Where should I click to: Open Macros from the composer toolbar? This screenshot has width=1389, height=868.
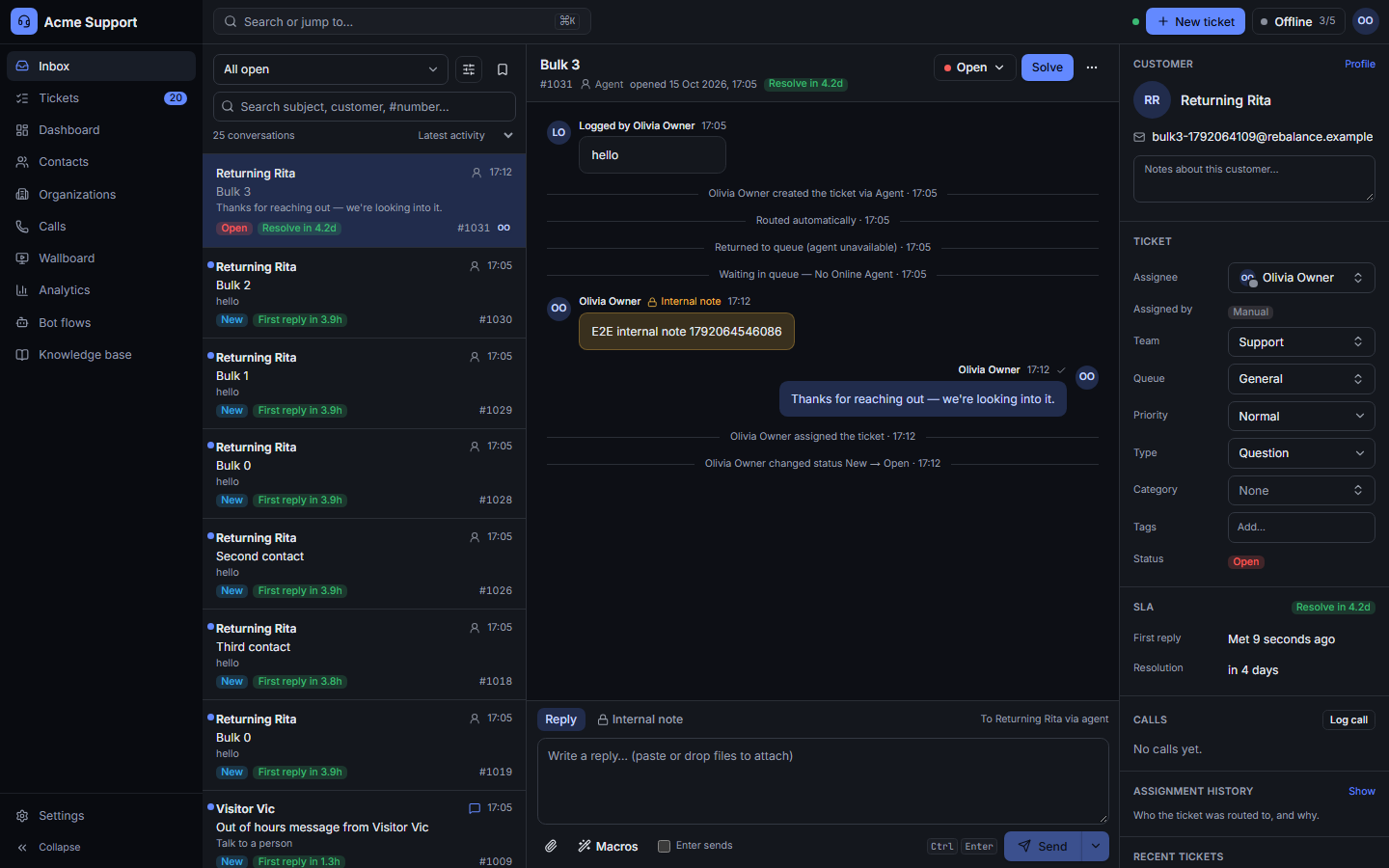coord(608,846)
